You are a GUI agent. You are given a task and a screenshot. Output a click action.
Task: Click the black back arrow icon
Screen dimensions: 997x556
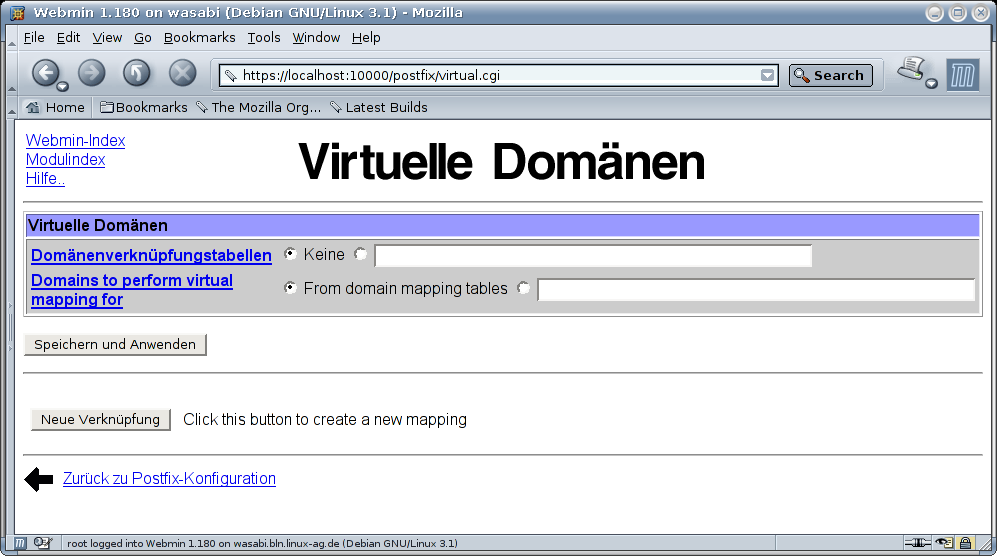click(x=39, y=480)
